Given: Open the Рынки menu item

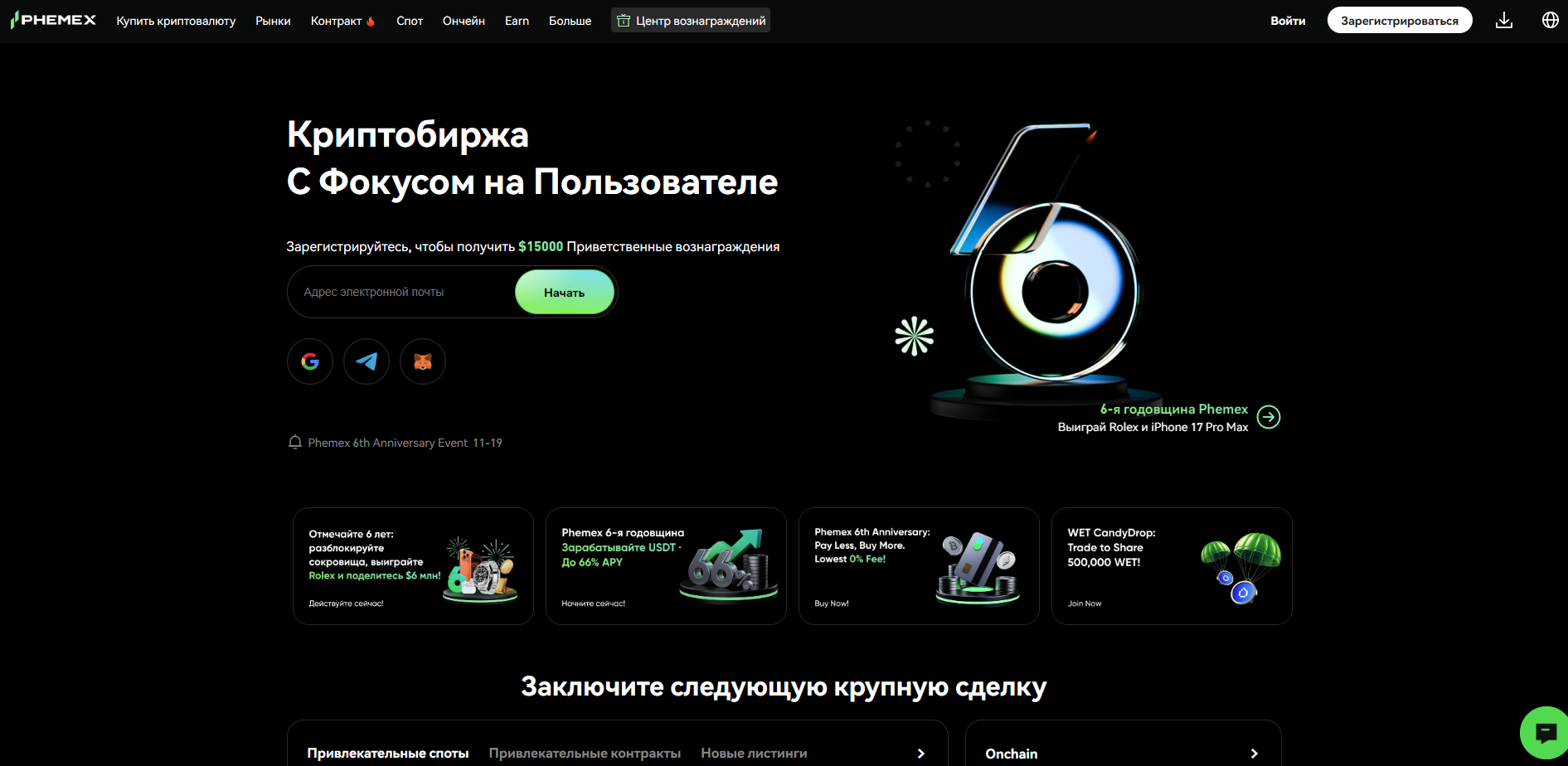Looking at the screenshot, I should point(273,20).
